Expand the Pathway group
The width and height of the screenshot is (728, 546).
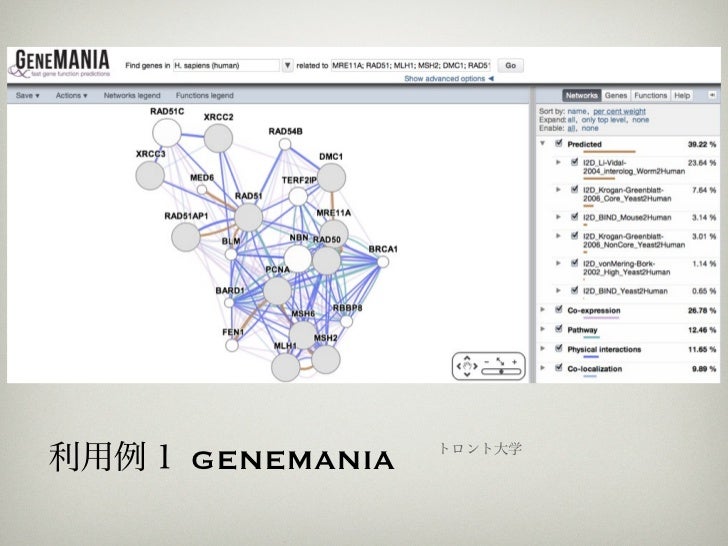[x=542, y=329]
